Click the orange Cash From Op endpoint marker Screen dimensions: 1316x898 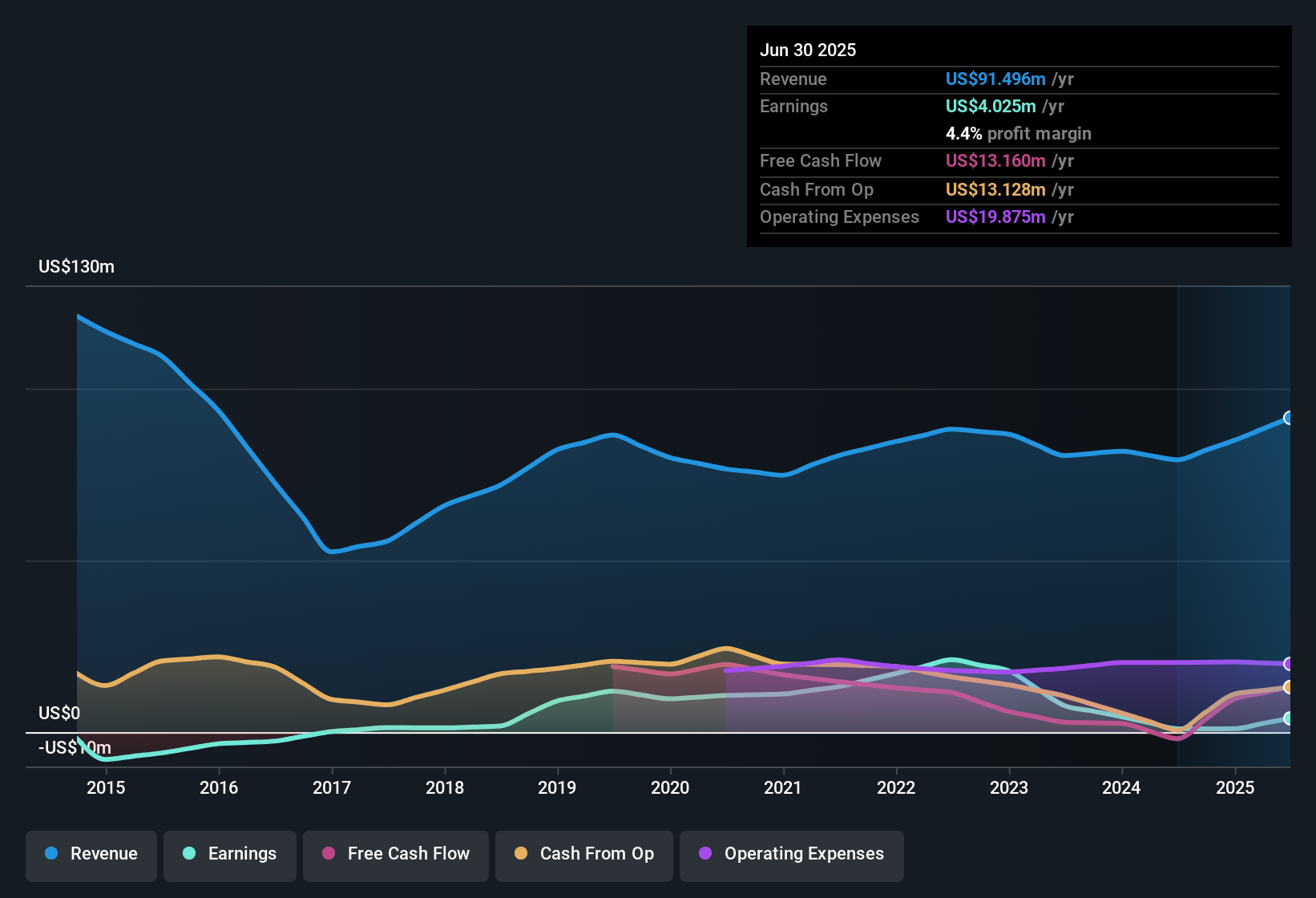pyautogui.click(x=1288, y=687)
